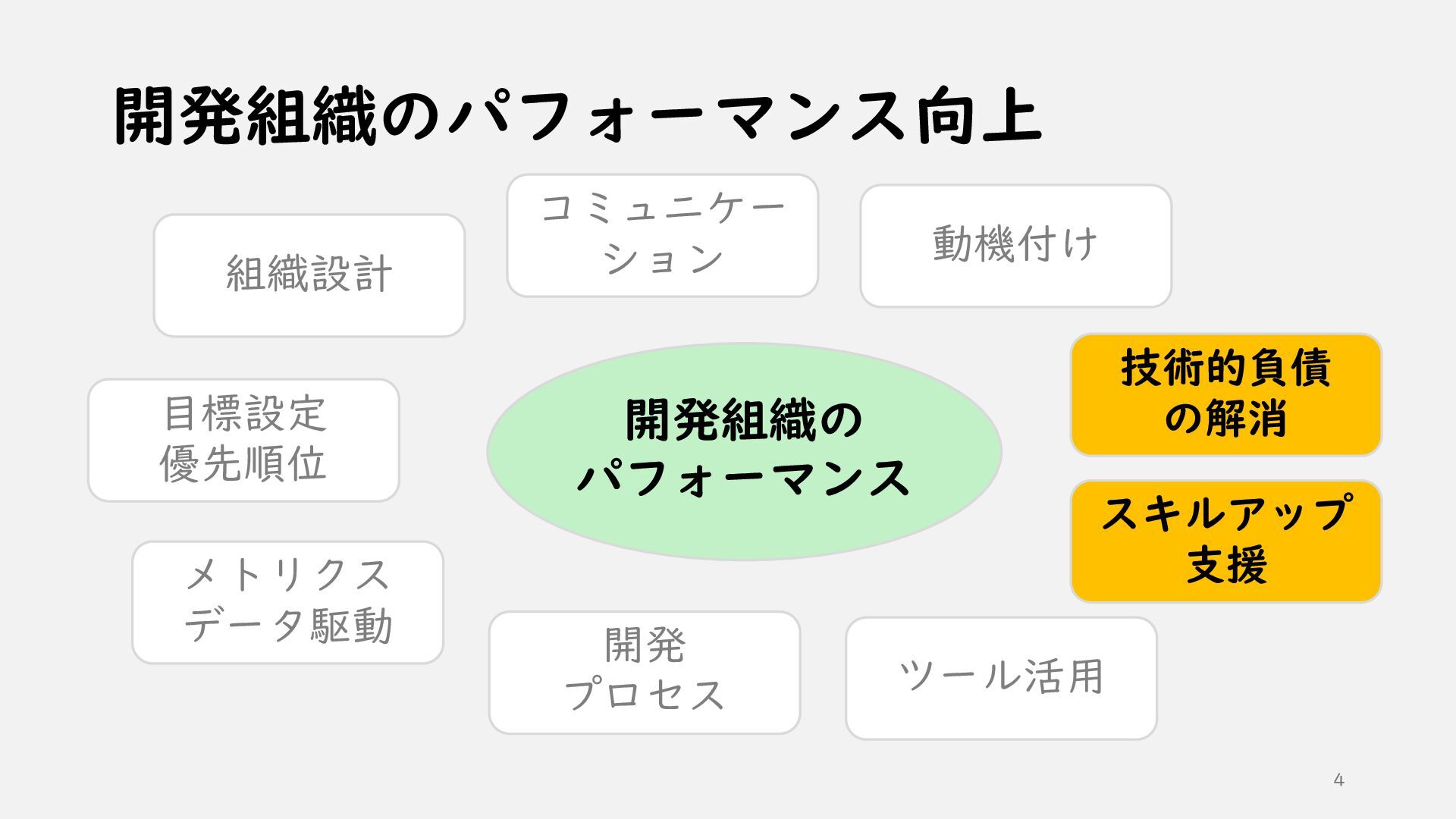Click the の解消 text in the orange box
Screen dimensions: 1456x819
click(1226, 419)
